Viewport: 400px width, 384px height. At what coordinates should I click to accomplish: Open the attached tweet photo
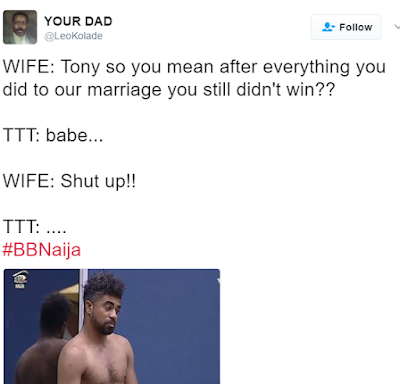pos(112,326)
